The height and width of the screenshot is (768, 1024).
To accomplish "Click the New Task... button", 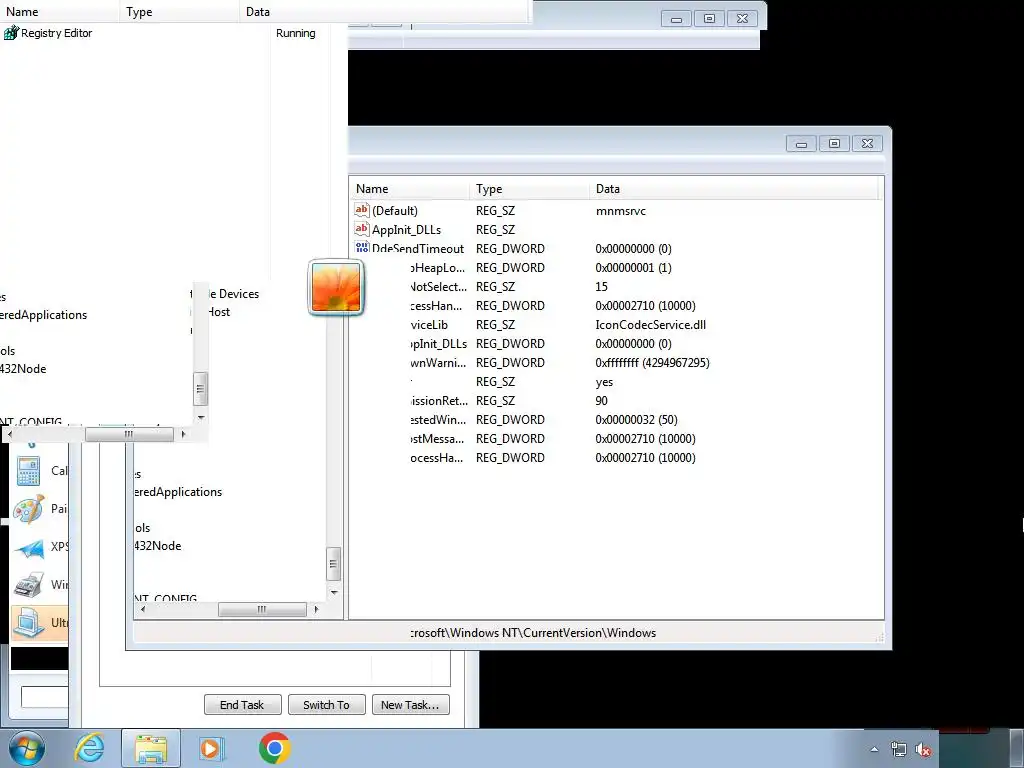I will pyautogui.click(x=411, y=705).
